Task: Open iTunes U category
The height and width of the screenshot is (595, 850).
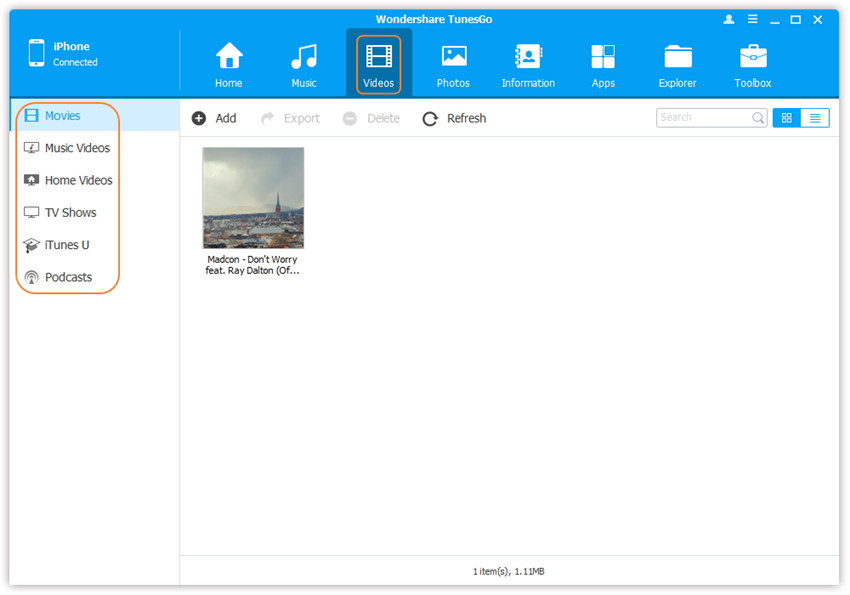Action: [x=67, y=245]
